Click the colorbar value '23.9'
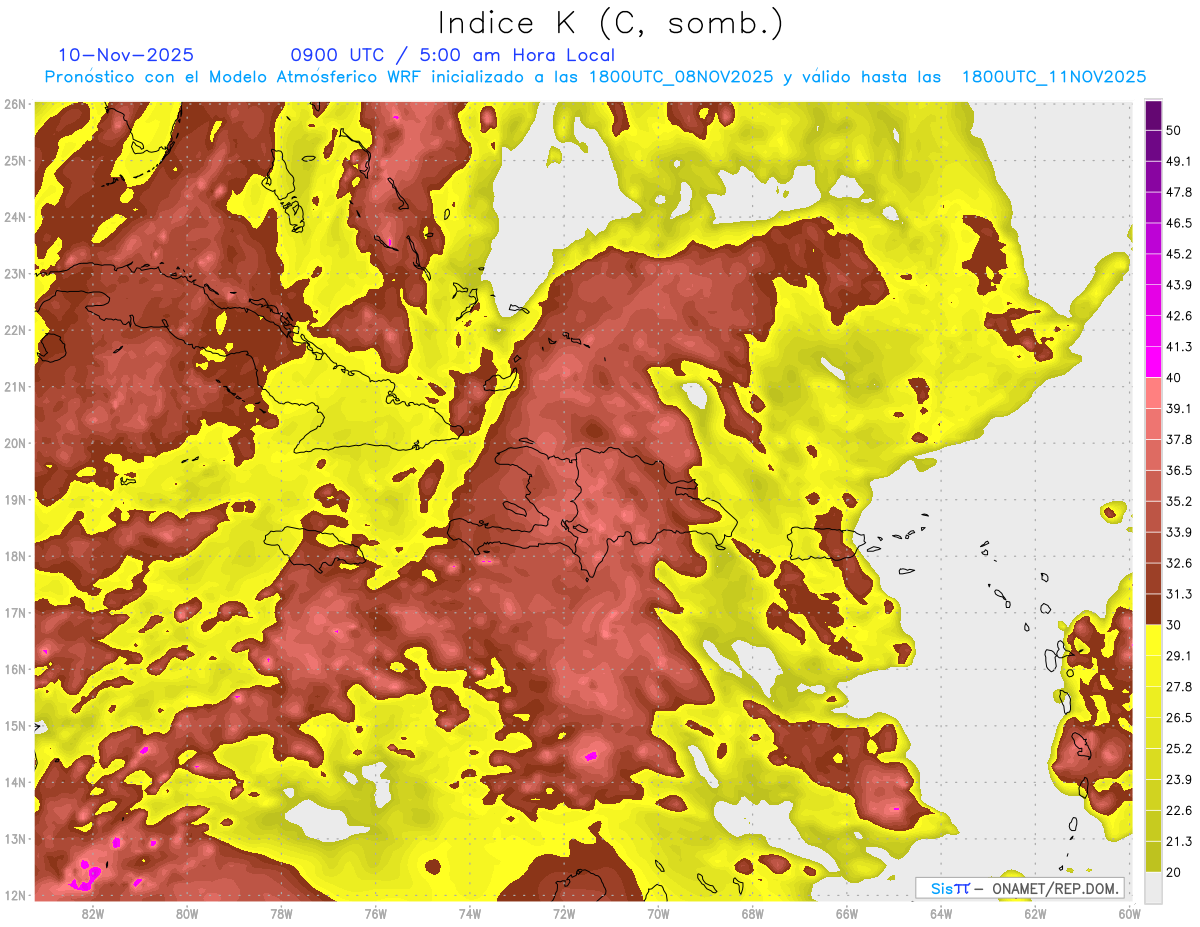1200x927 pixels. click(1178, 779)
